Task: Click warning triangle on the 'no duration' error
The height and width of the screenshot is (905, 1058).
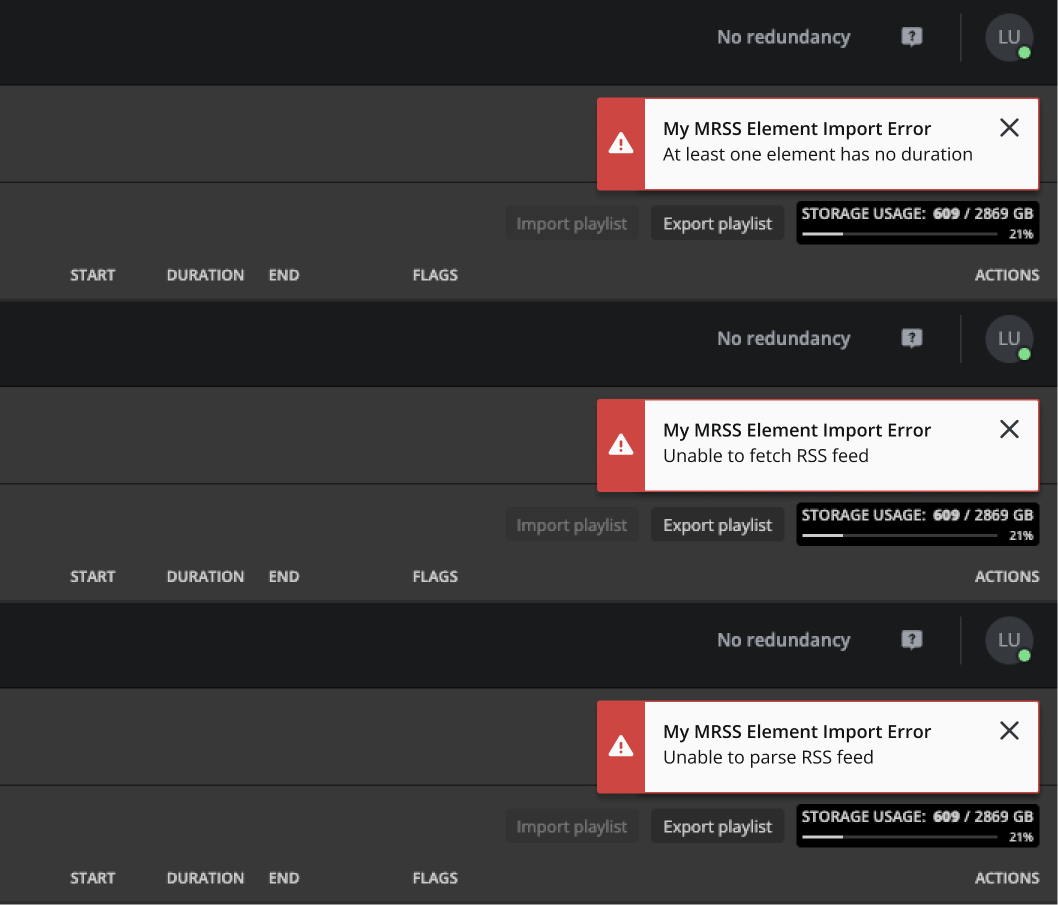Action: (x=621, y=143)
